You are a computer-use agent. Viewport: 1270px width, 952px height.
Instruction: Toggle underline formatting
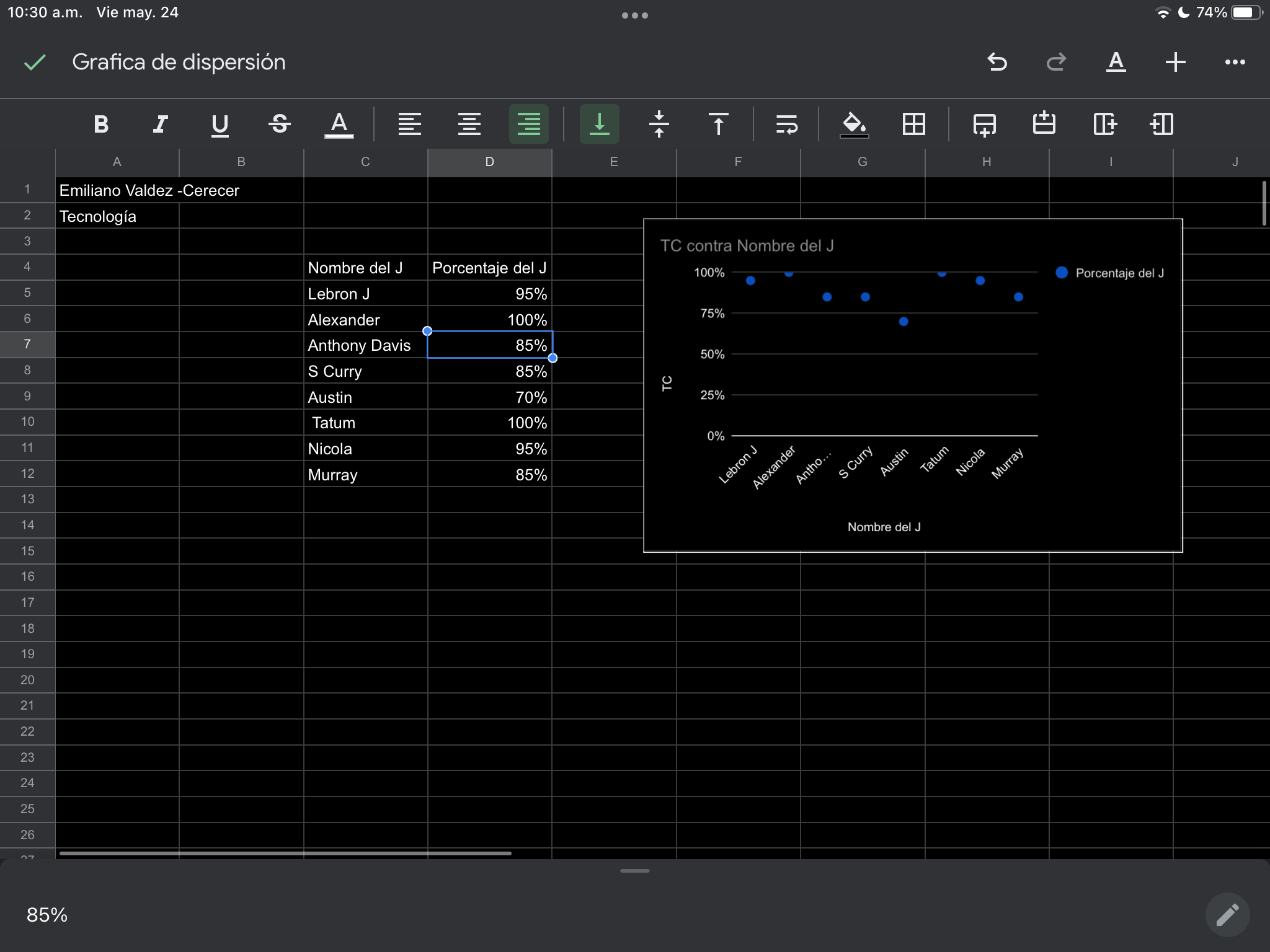(x=220, y=124)
